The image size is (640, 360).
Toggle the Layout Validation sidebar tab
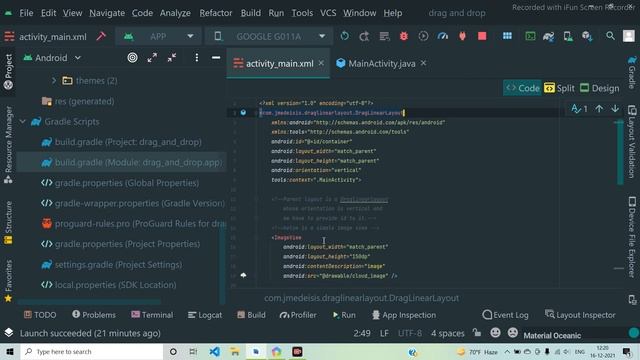[632, 141]
